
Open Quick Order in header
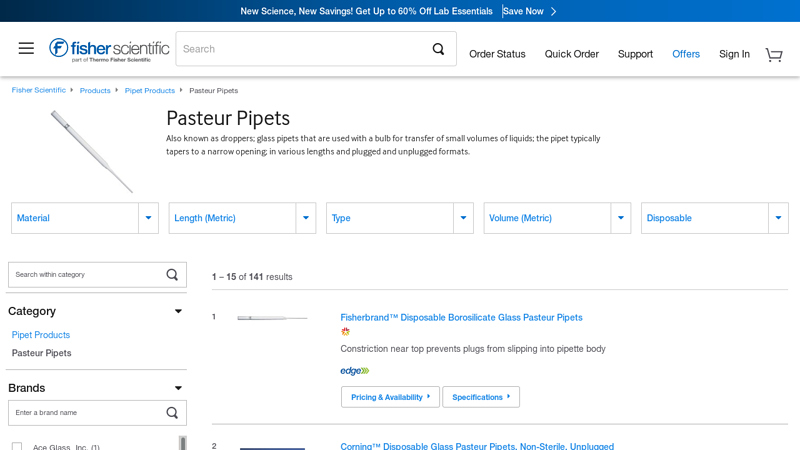[x=571, y=54]
